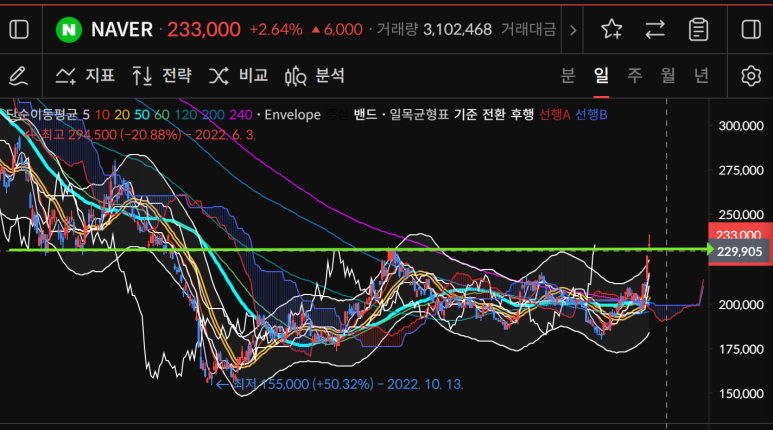The width and height of the screenshot is (773, 430).
Task: Select the moving average 60 period
Action: point(162,115)
